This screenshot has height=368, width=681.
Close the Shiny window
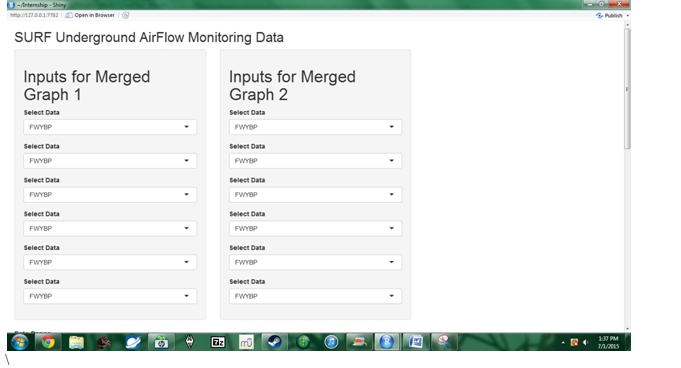coord(619,4)
